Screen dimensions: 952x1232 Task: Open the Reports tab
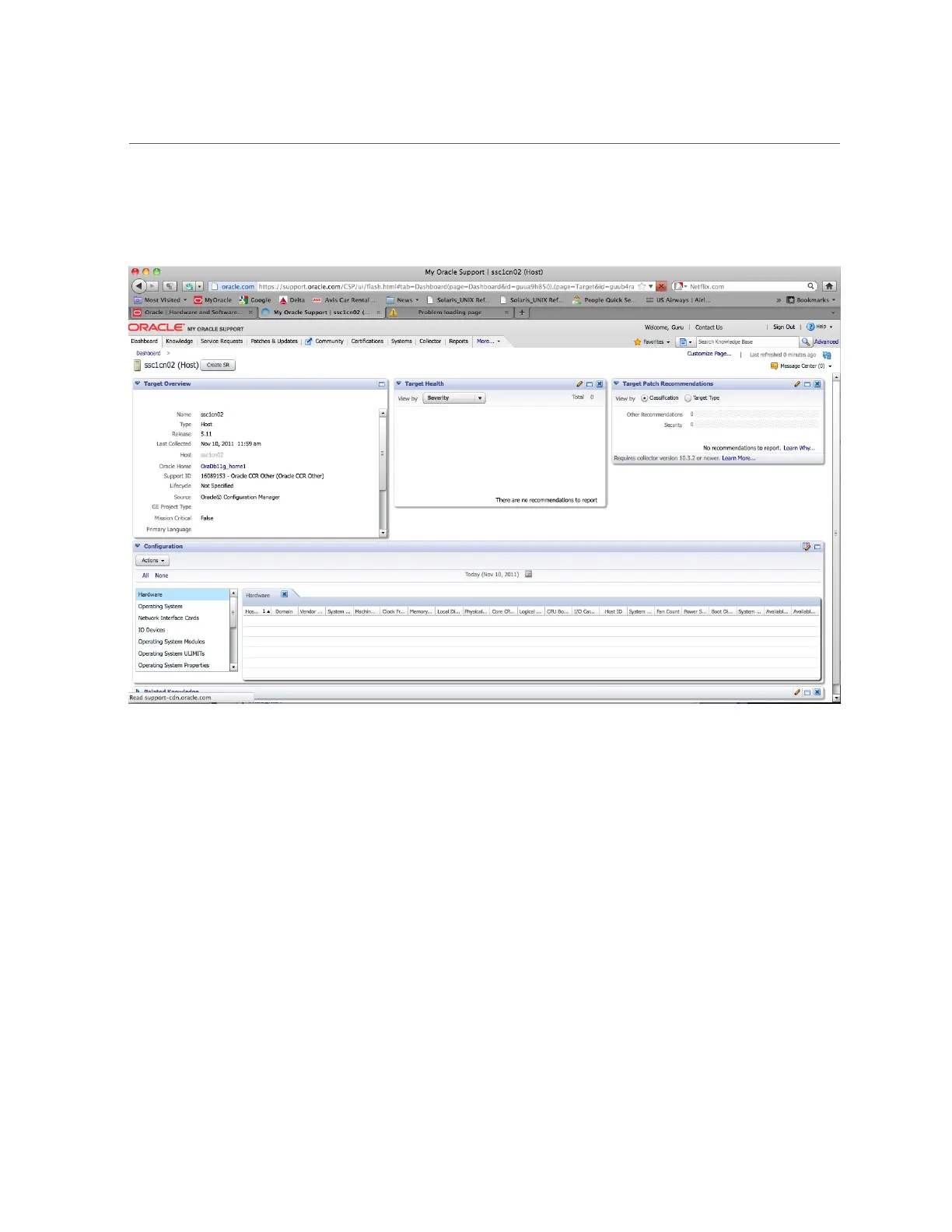click(459, 341)
